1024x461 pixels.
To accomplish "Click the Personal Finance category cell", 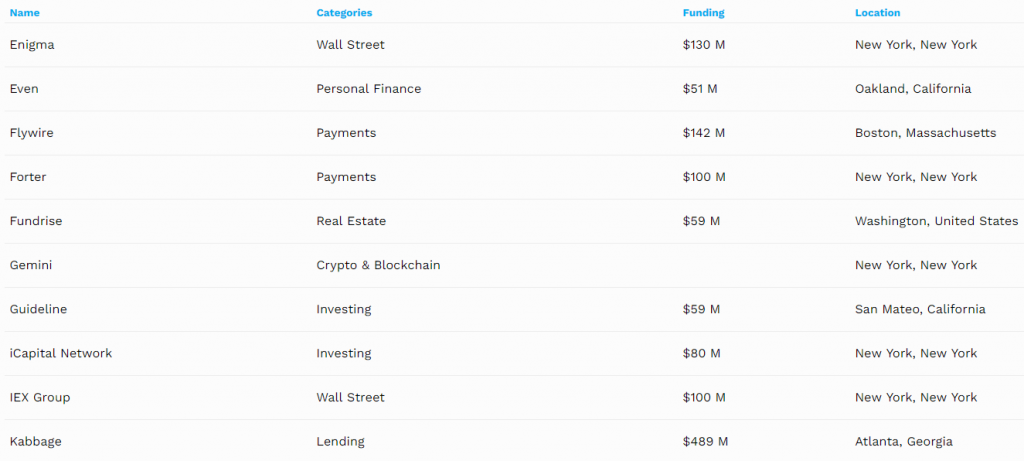I will 368,89.
